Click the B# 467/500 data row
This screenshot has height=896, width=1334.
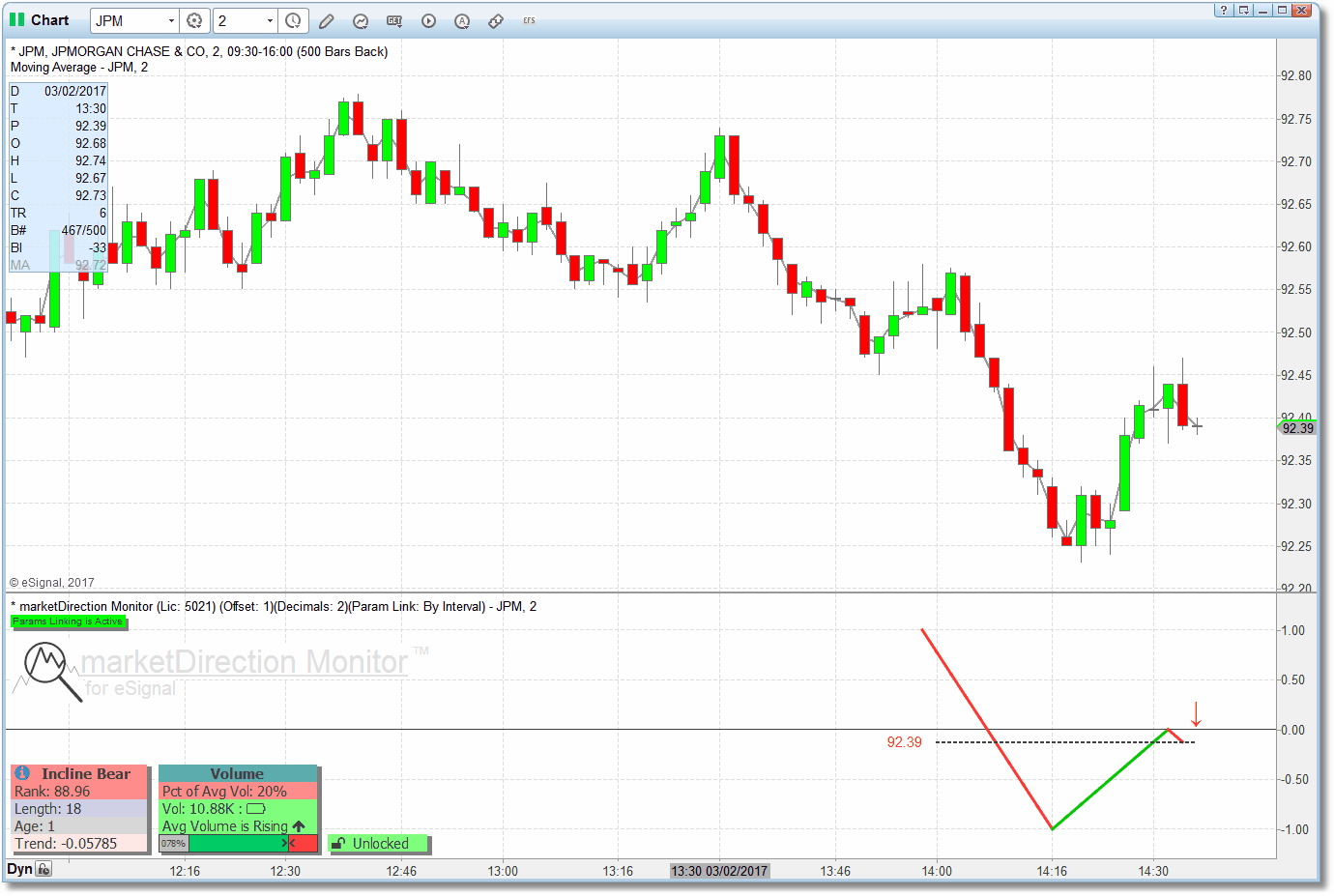[58, 230]
